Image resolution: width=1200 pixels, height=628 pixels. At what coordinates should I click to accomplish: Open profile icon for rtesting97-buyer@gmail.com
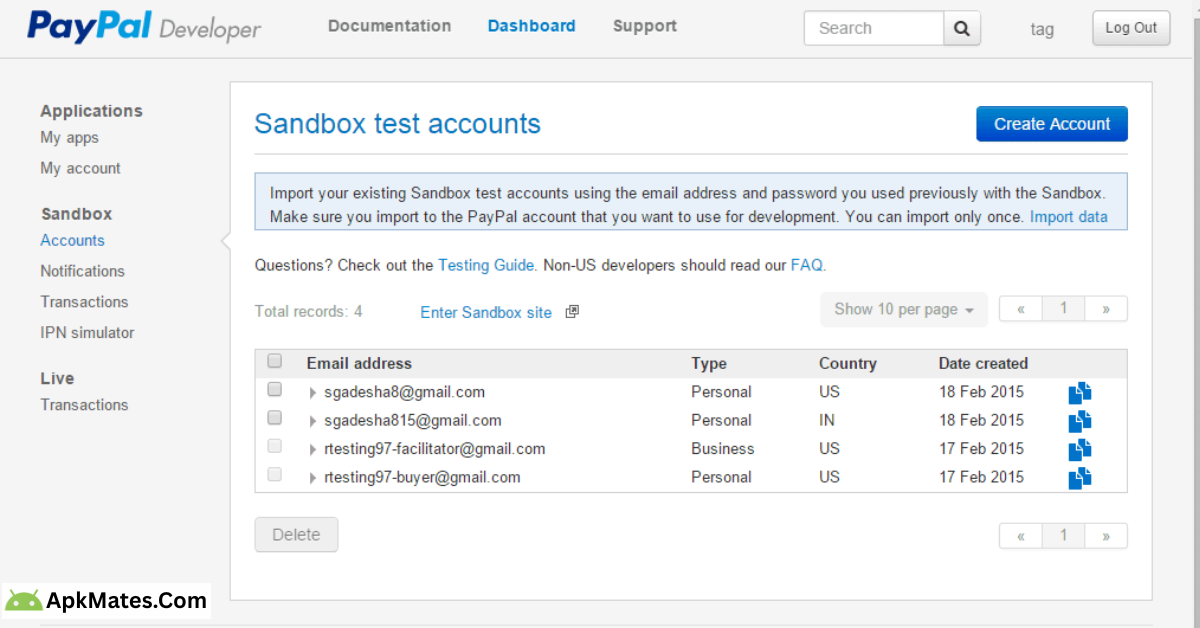click(x=1080, y=478)
